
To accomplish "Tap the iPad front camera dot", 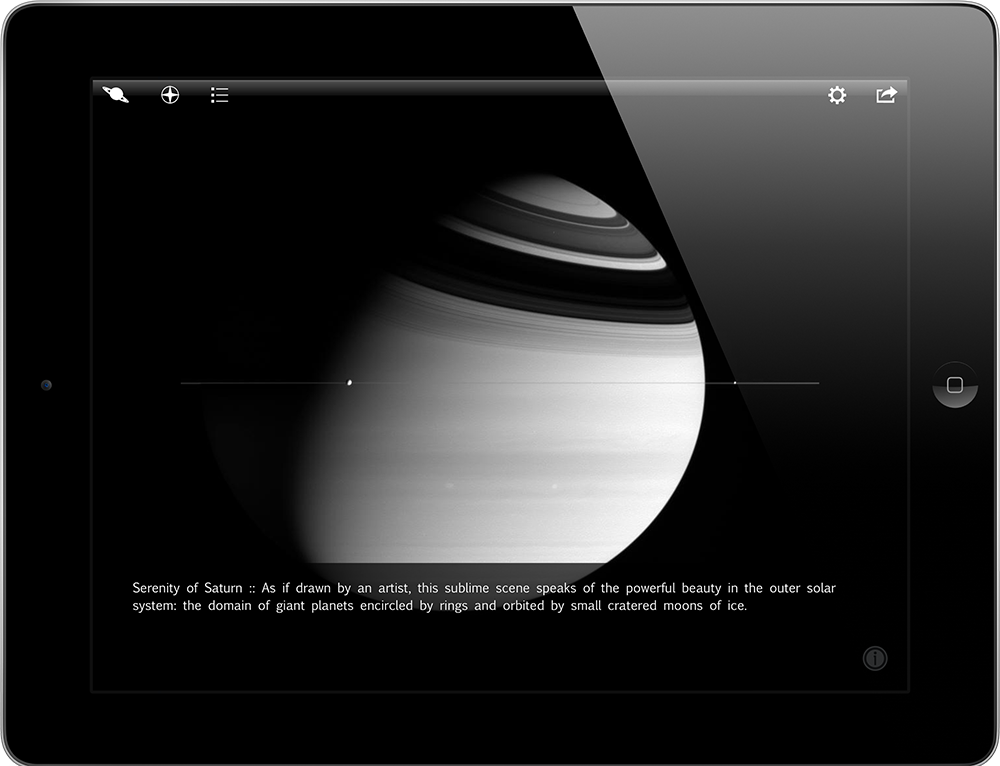I will coord(46,385).
